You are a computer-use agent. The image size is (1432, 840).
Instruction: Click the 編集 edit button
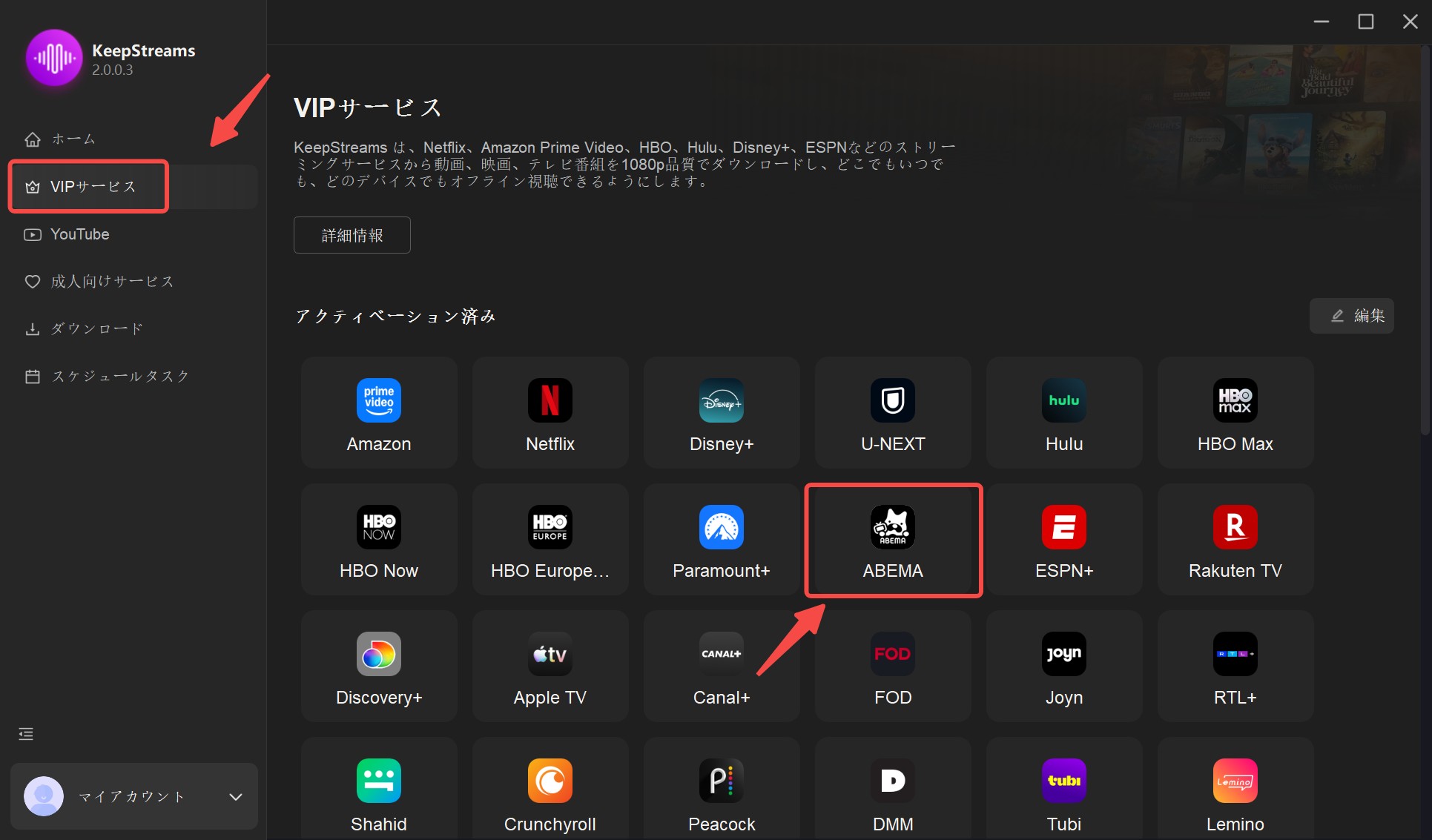(x=1352, y=316)
